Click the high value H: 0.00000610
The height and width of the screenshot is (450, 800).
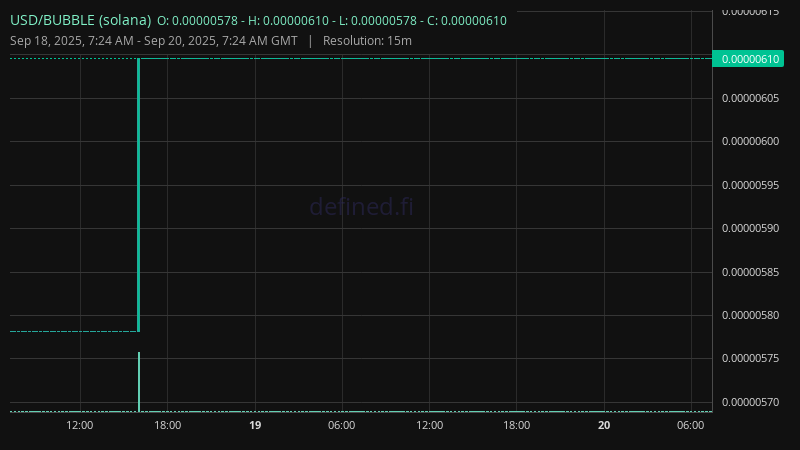(x=288, y=21)
